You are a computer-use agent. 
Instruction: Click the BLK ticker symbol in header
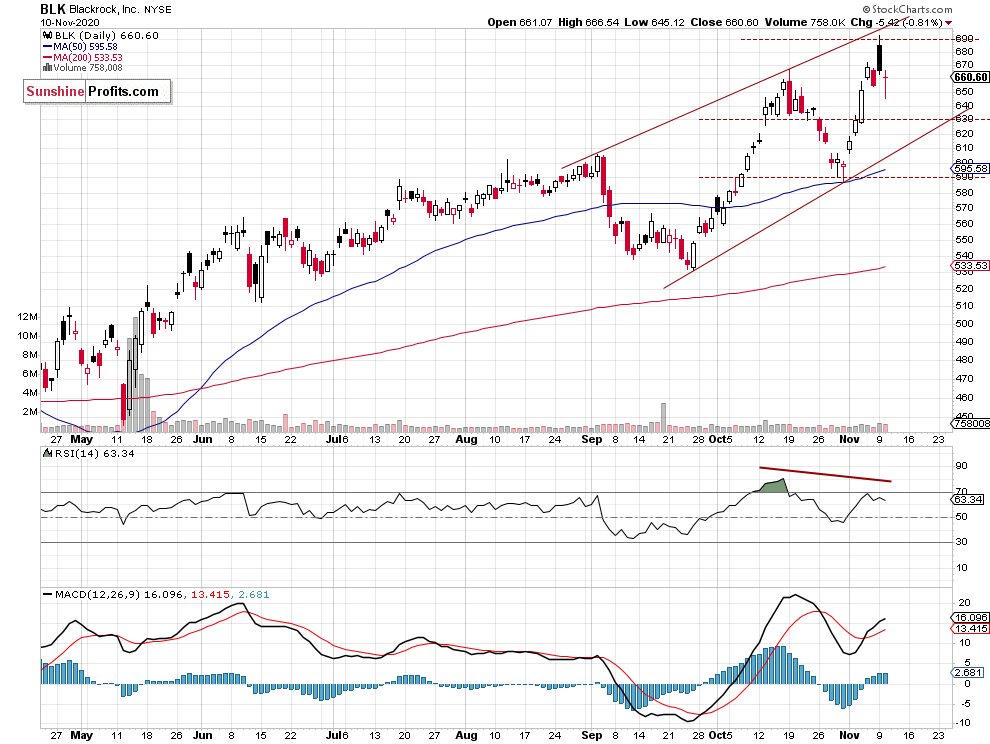(52, 9)
